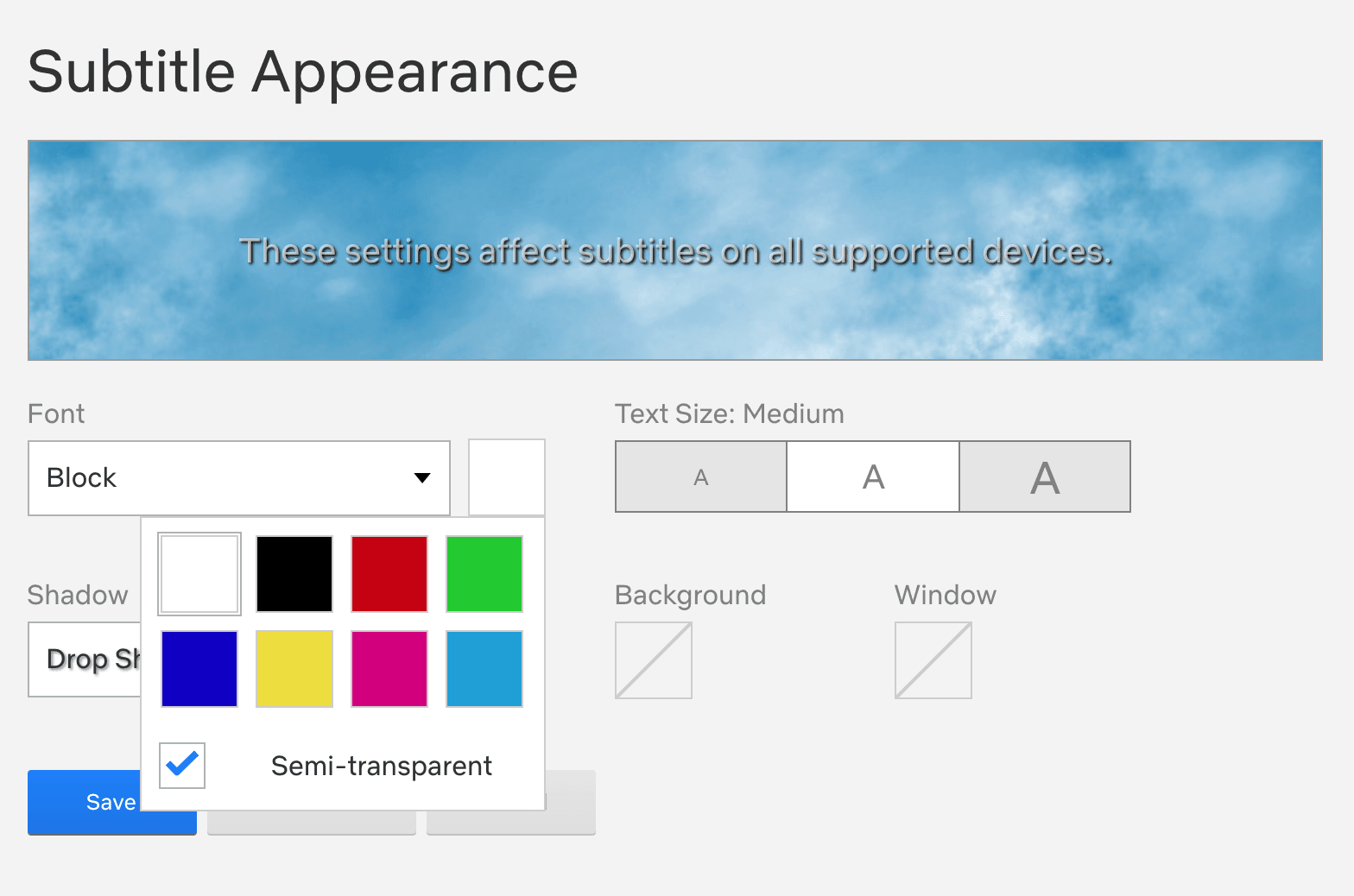The width and height of the screenshot is (1354, 896).
Task: Choose the dark blue color swatch
Action: [199, 669]
